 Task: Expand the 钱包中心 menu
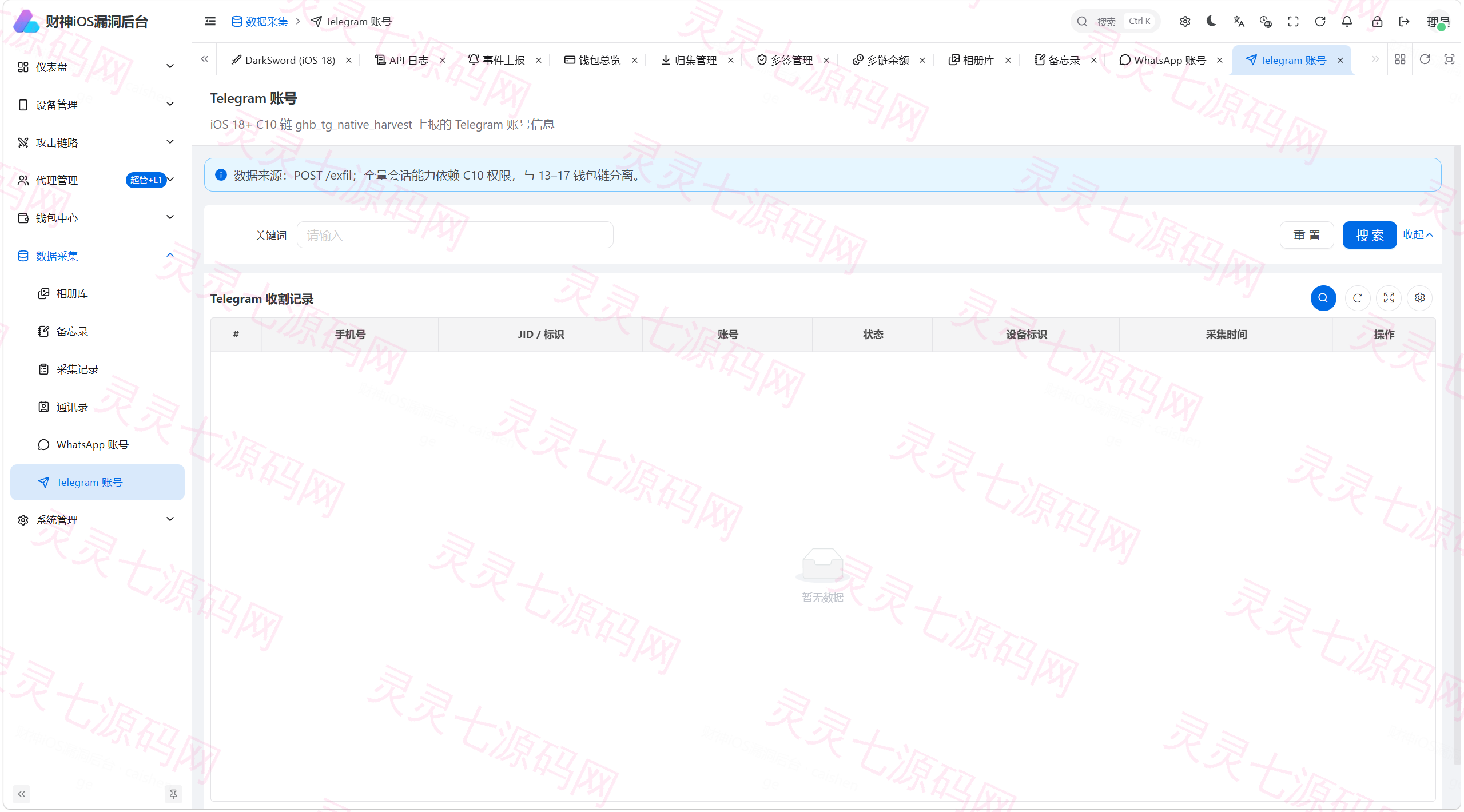click(x=97, y=218)
